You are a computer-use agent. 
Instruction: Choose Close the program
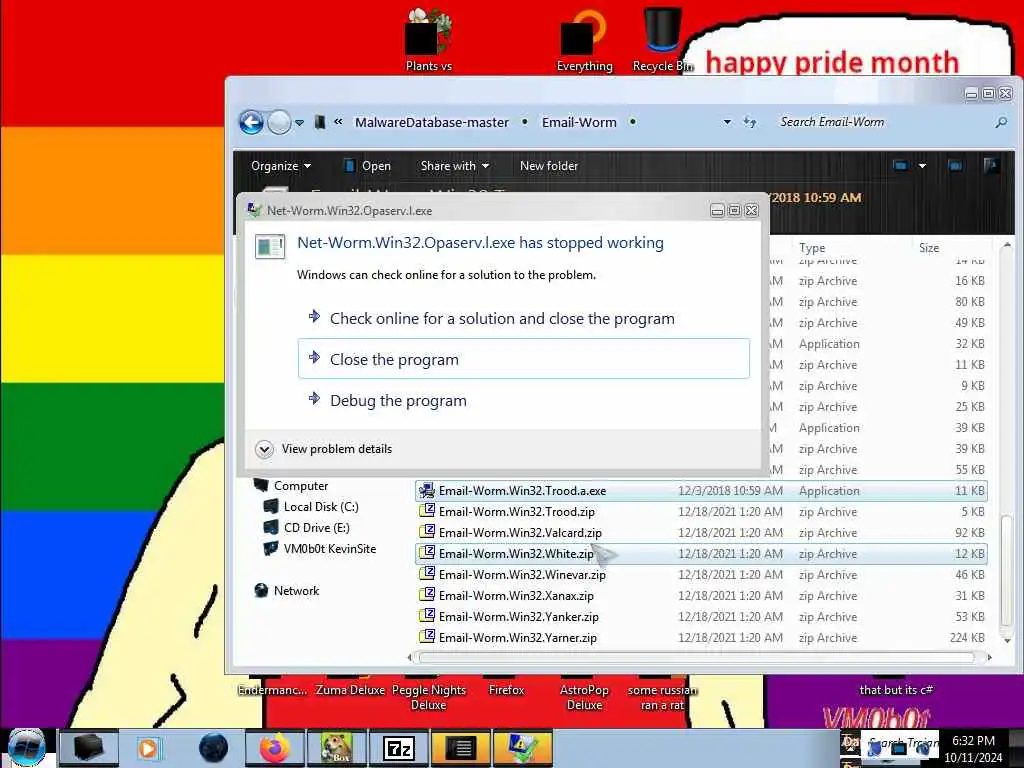[x=524, y=359]
